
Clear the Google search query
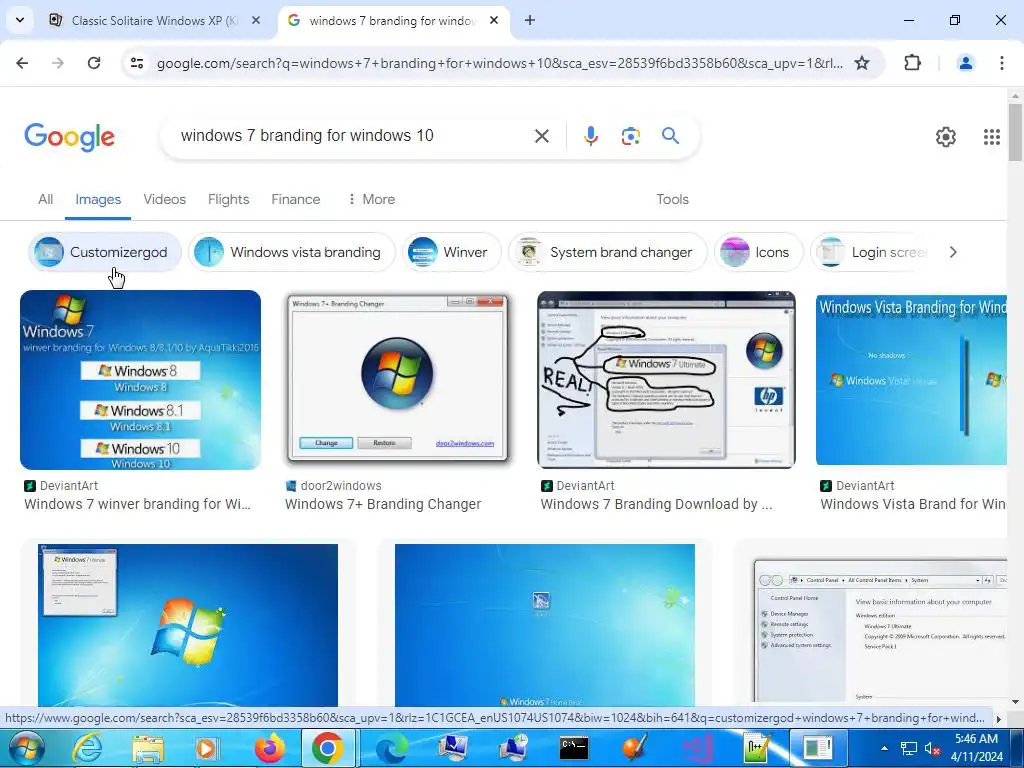[x=541, y=136]
